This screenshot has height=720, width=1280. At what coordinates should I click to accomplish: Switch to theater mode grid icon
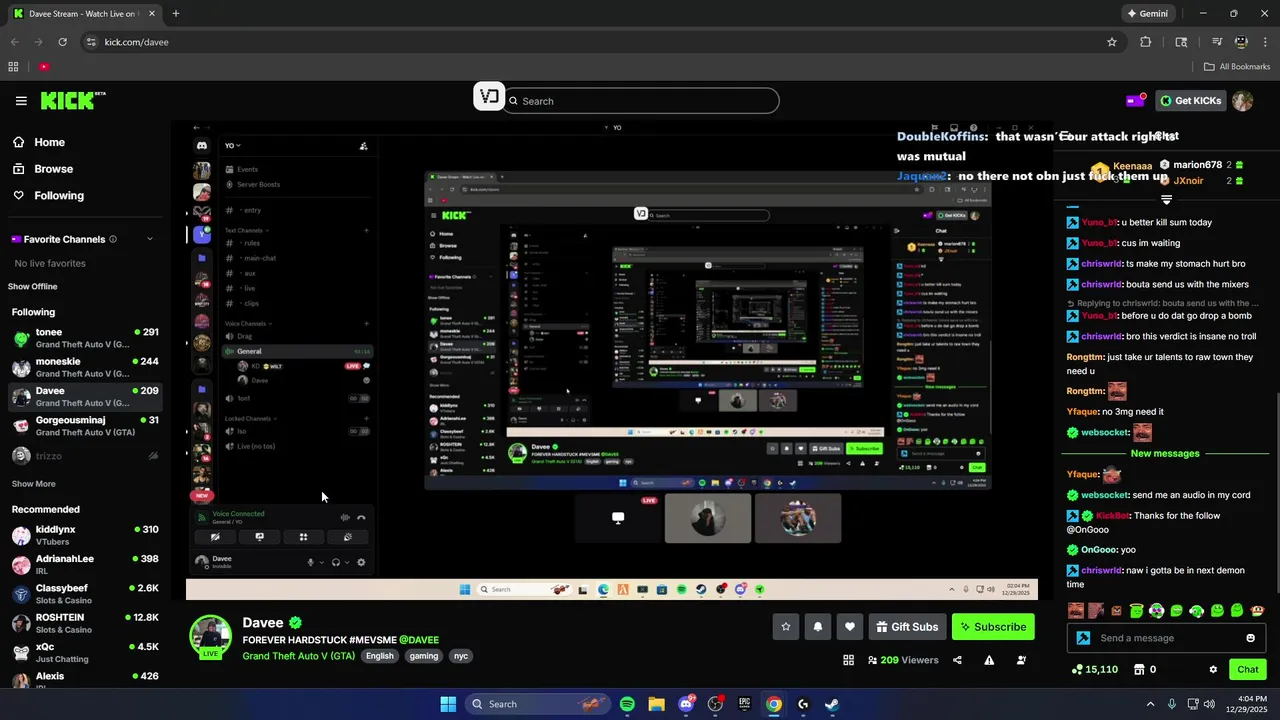point(848,660)
